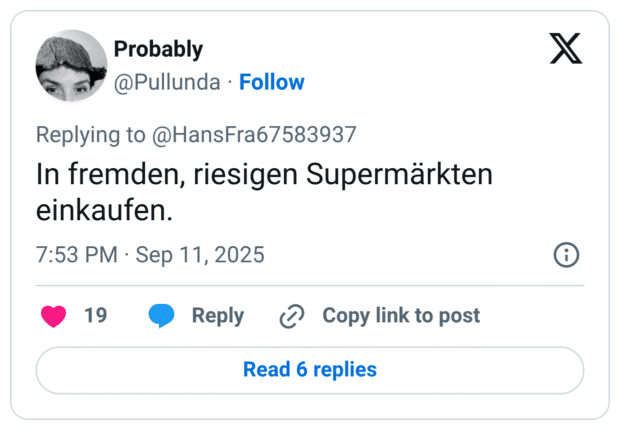Open the Probably profile avatar
620x430 pixels.
71,65
